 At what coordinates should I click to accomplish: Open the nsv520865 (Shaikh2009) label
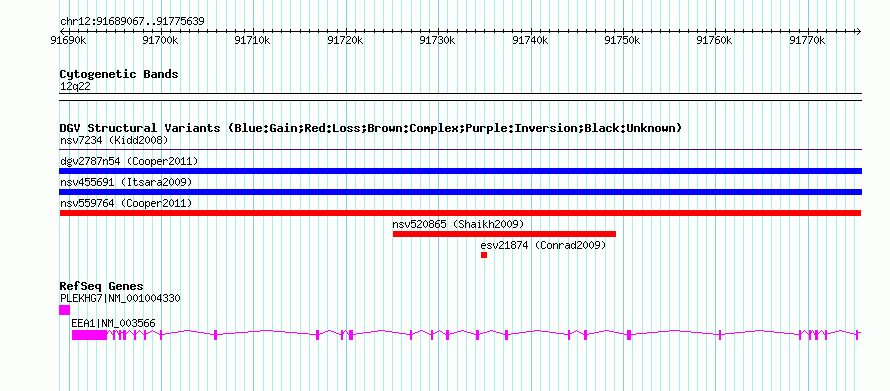coord(458,224)
